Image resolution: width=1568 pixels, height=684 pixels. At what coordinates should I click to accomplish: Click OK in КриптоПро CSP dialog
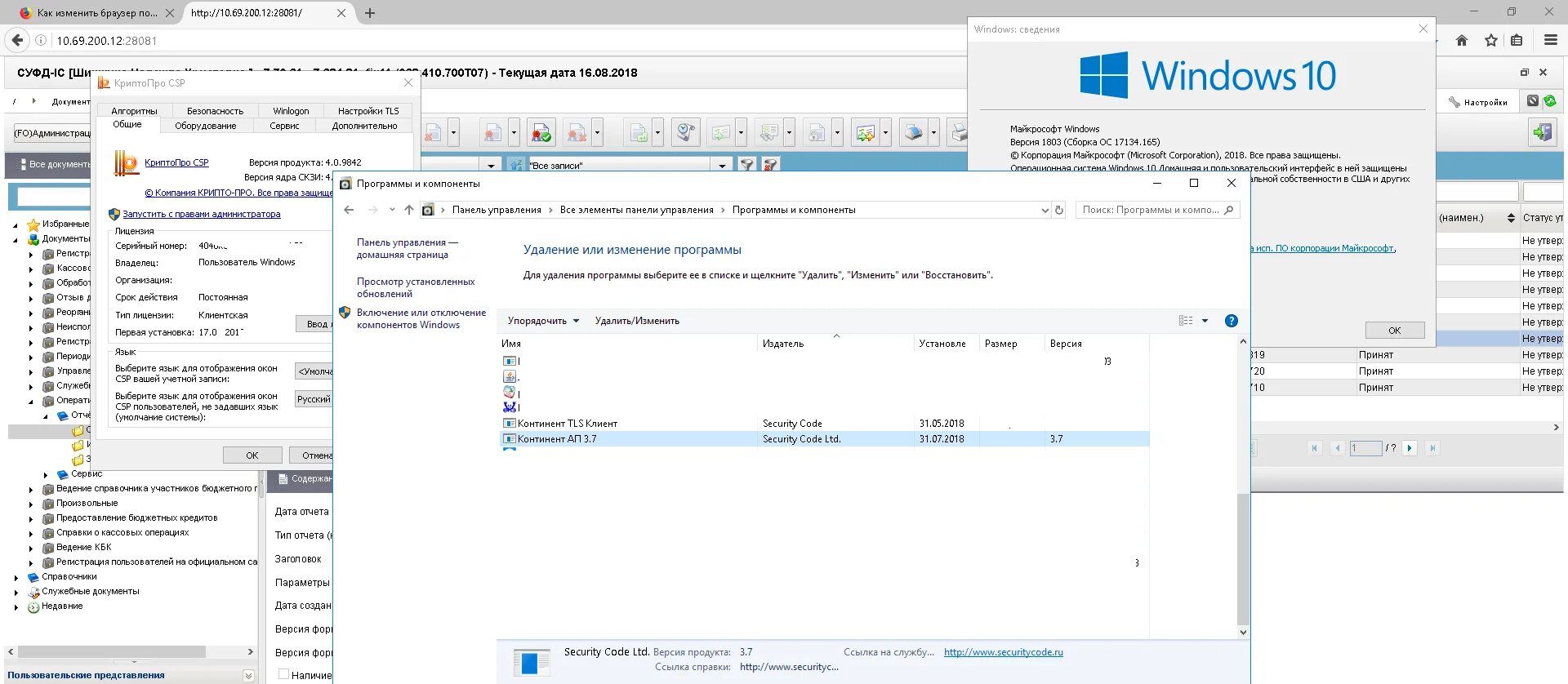coord(252,455)
